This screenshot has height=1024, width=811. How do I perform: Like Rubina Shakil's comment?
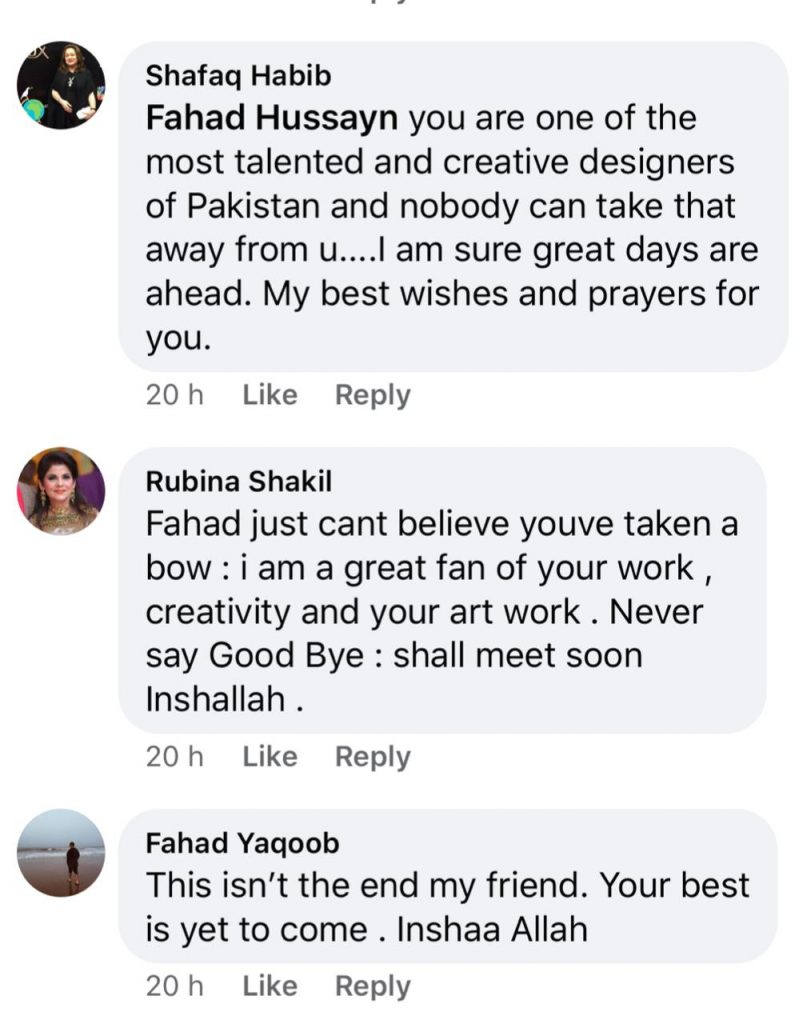coord(270,757)
